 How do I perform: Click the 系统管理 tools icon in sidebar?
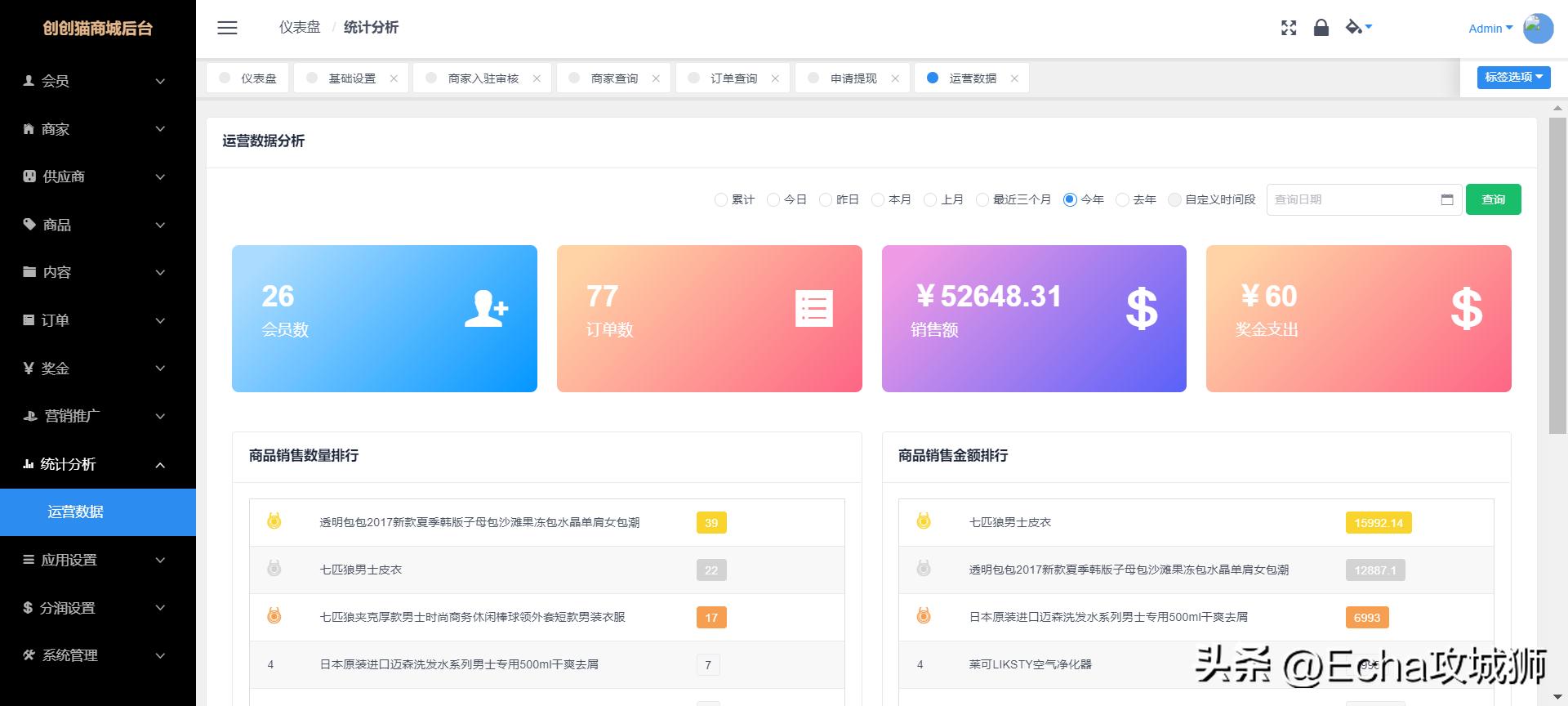pos(29,655)
